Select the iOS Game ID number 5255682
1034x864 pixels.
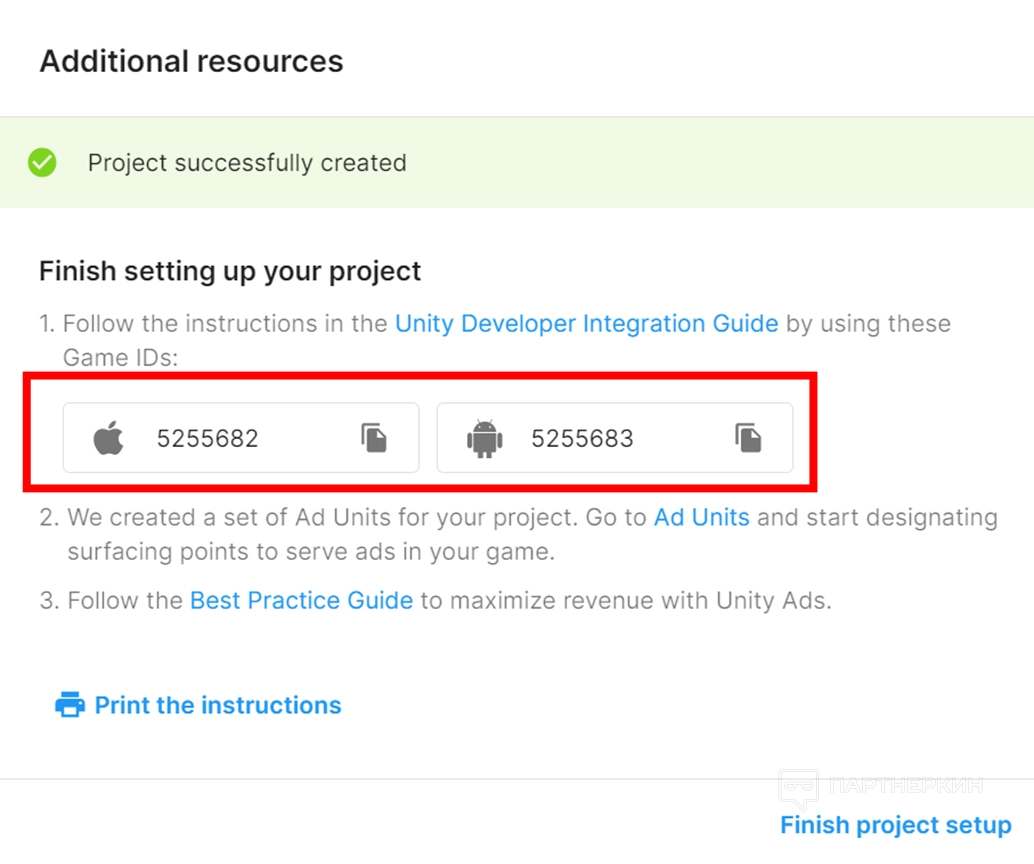208,438
